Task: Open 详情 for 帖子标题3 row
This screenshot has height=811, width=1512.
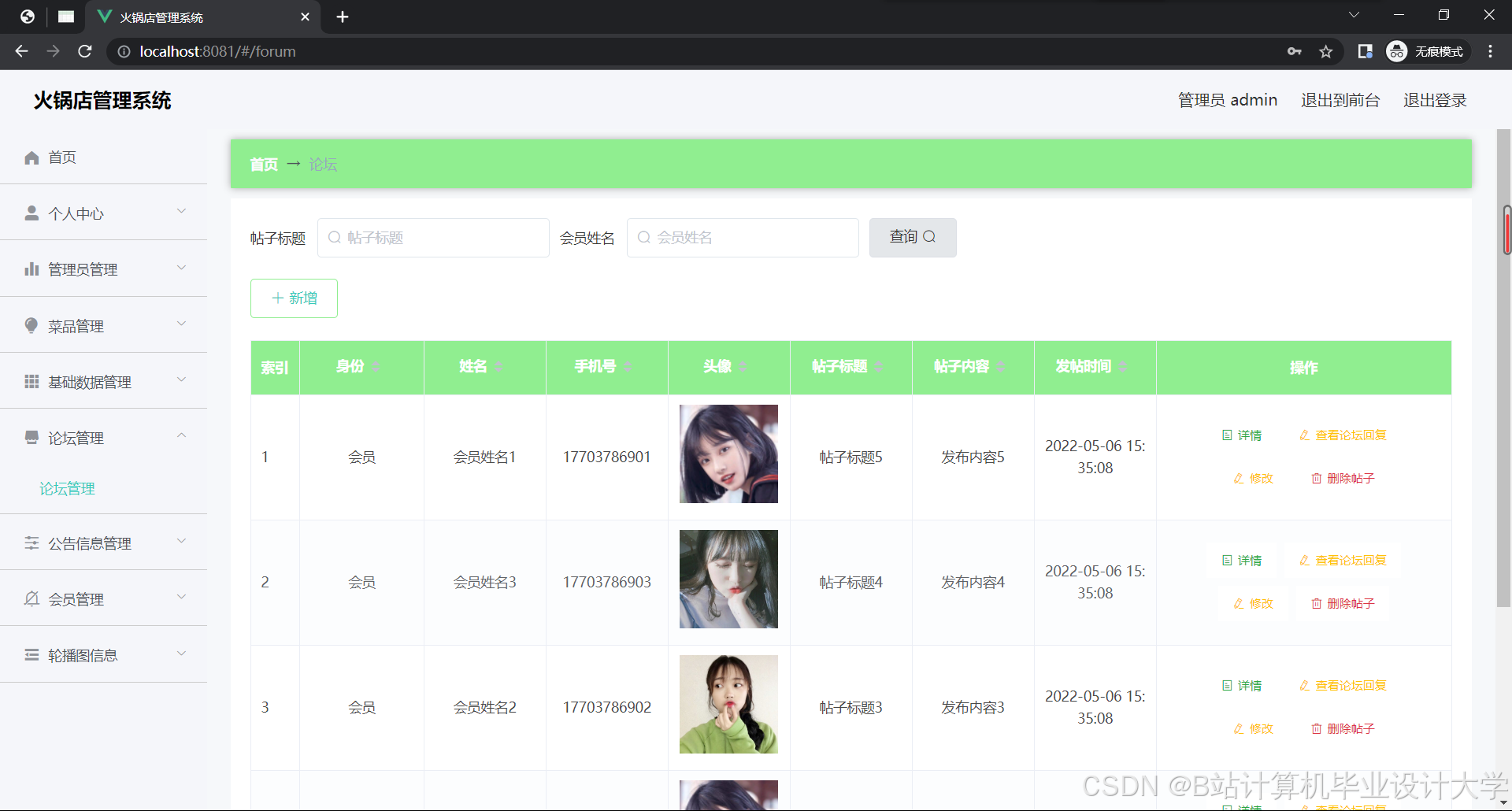Action: pos(1242,685)
